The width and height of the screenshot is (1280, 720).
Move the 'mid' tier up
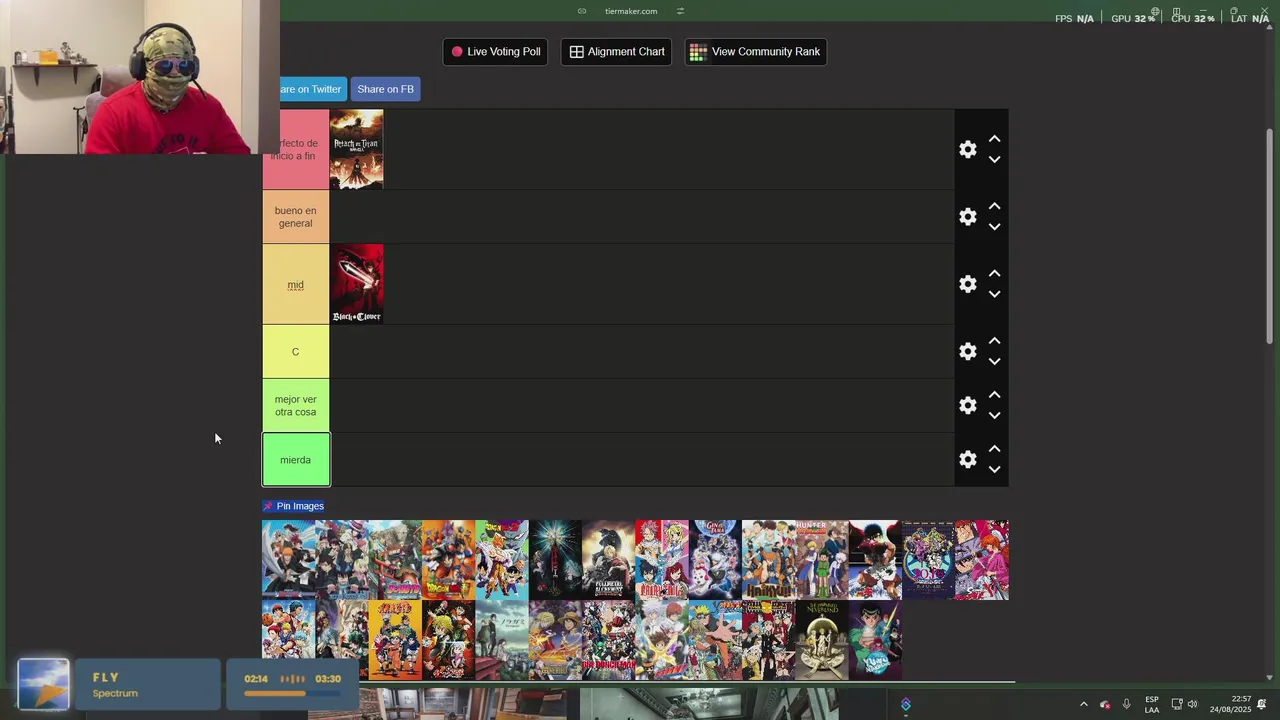pyautogui.click(x=994, y=274)
